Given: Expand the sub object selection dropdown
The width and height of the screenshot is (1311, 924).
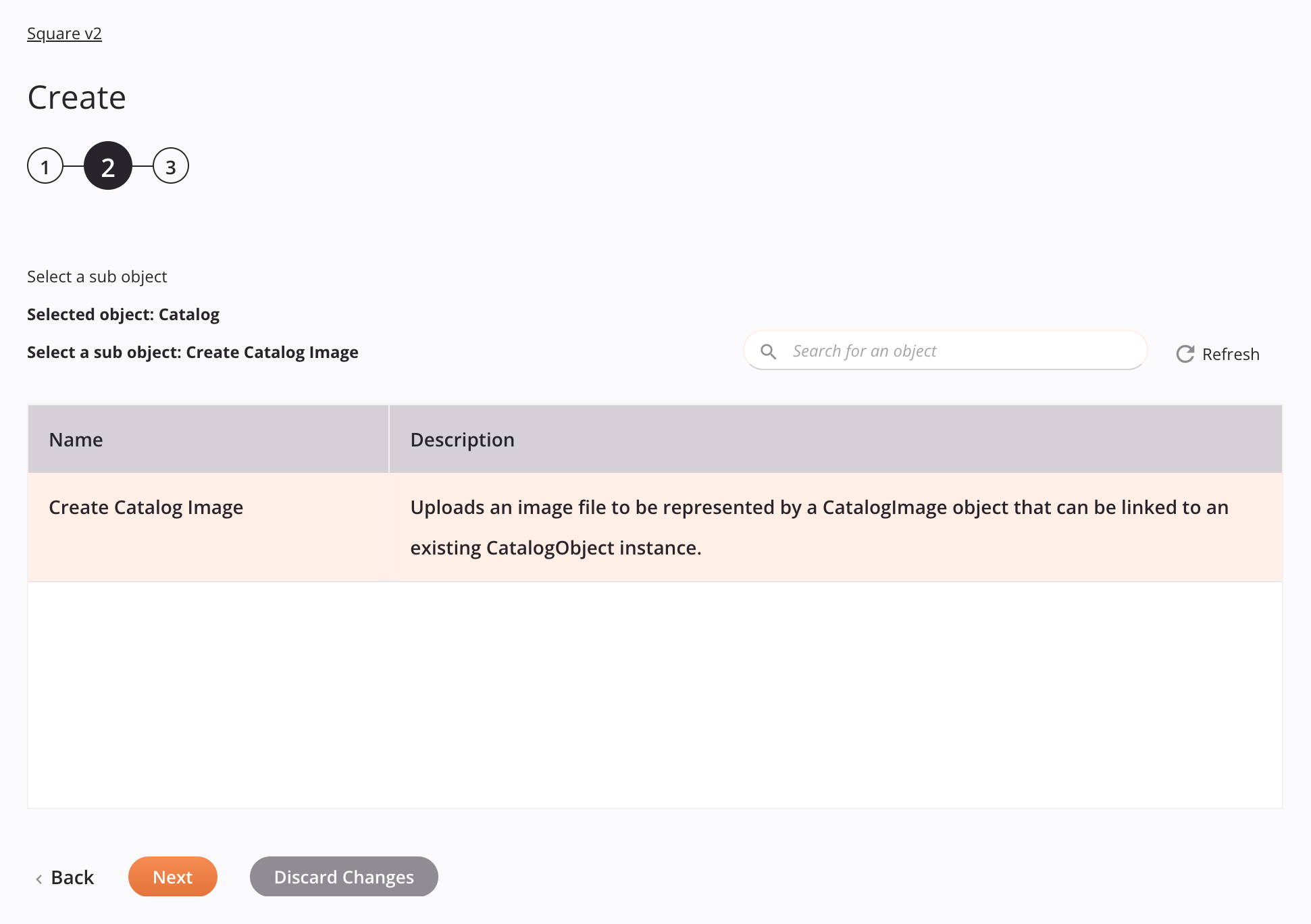Looking at the screenshot, I should point(193,352).
